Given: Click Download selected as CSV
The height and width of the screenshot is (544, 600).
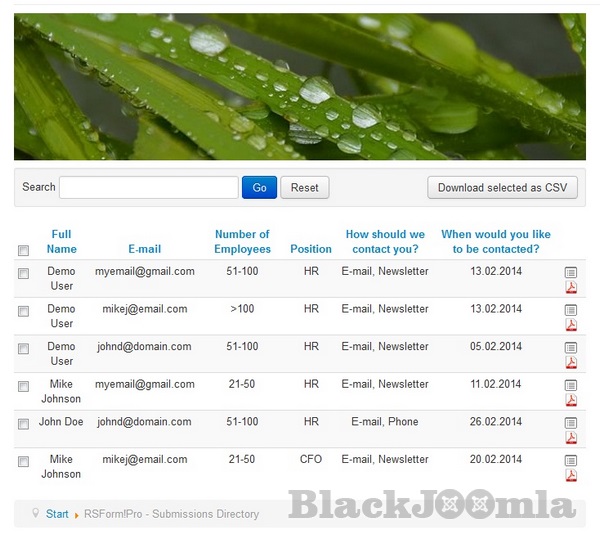Looking at the screenshot, I should click(502, 188).
